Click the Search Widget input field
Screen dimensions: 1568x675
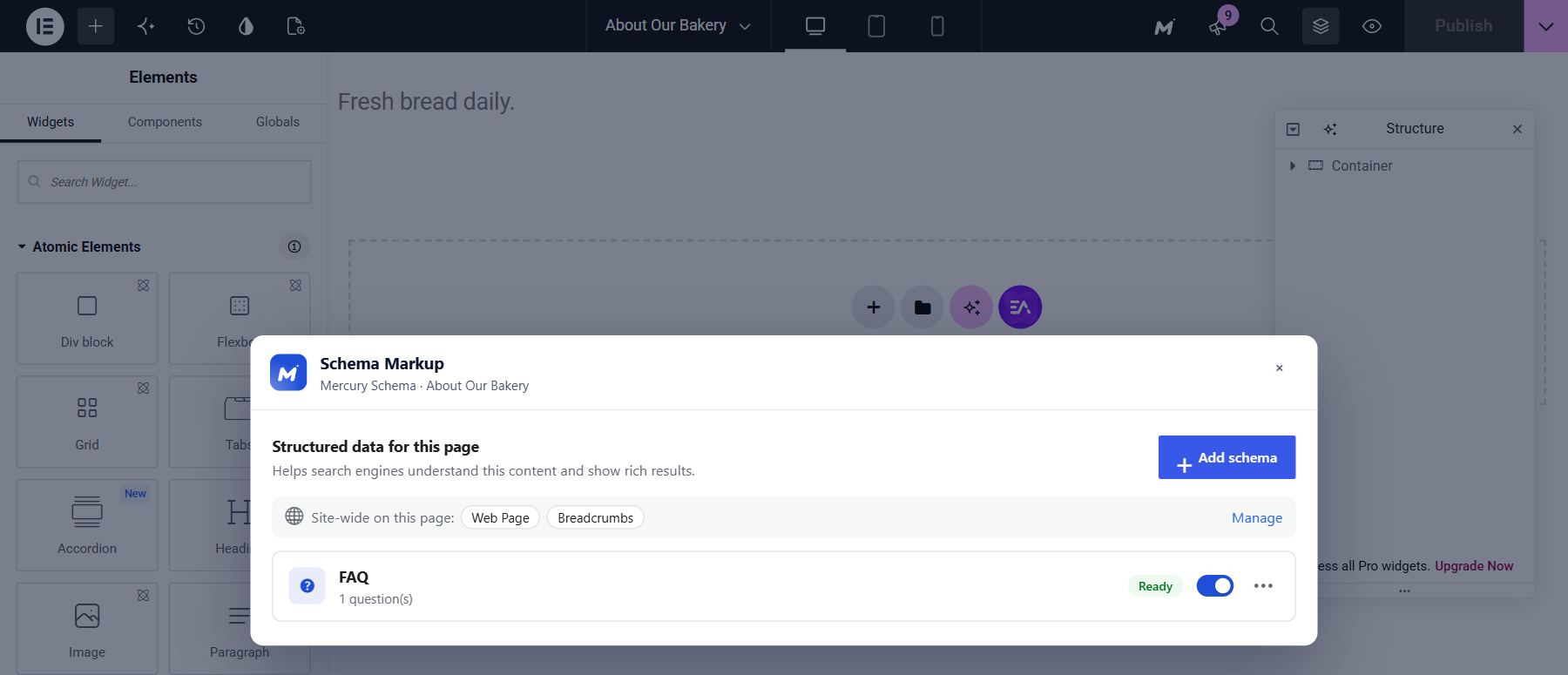(165, 182)
